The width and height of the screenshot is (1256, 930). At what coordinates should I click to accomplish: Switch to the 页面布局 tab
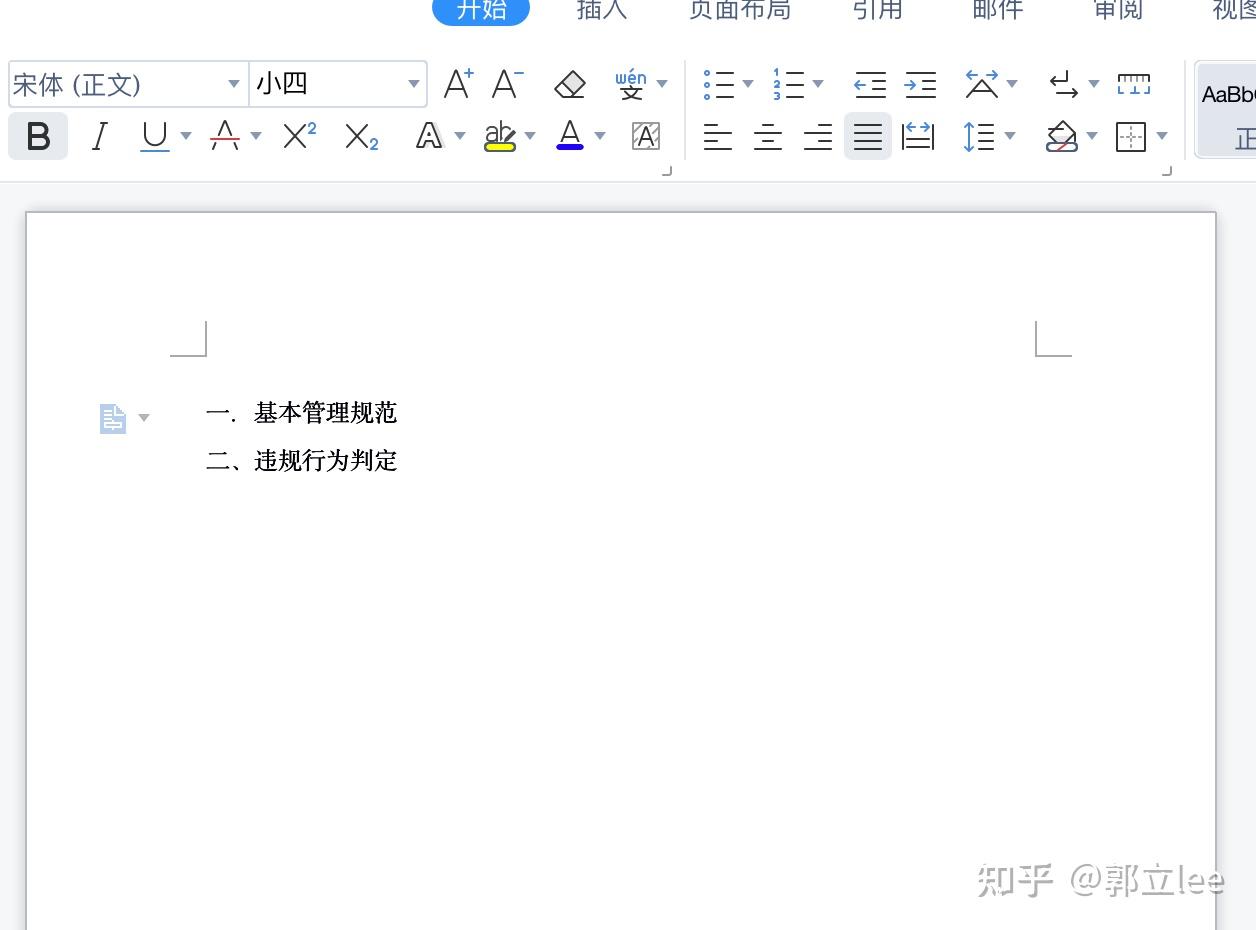(x=740, y=10)
